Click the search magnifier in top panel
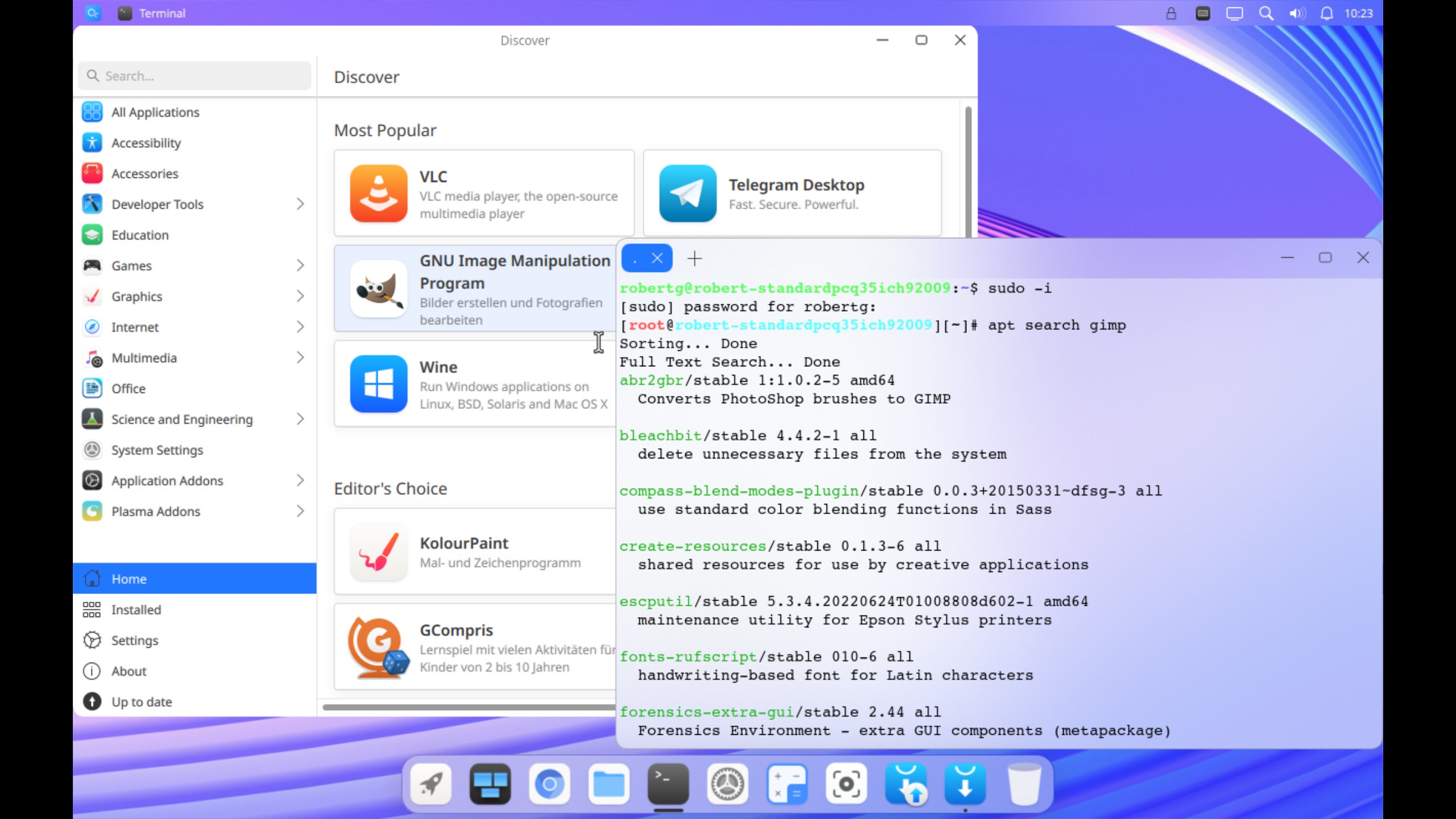The image size is (1456, 819). 1266,13
